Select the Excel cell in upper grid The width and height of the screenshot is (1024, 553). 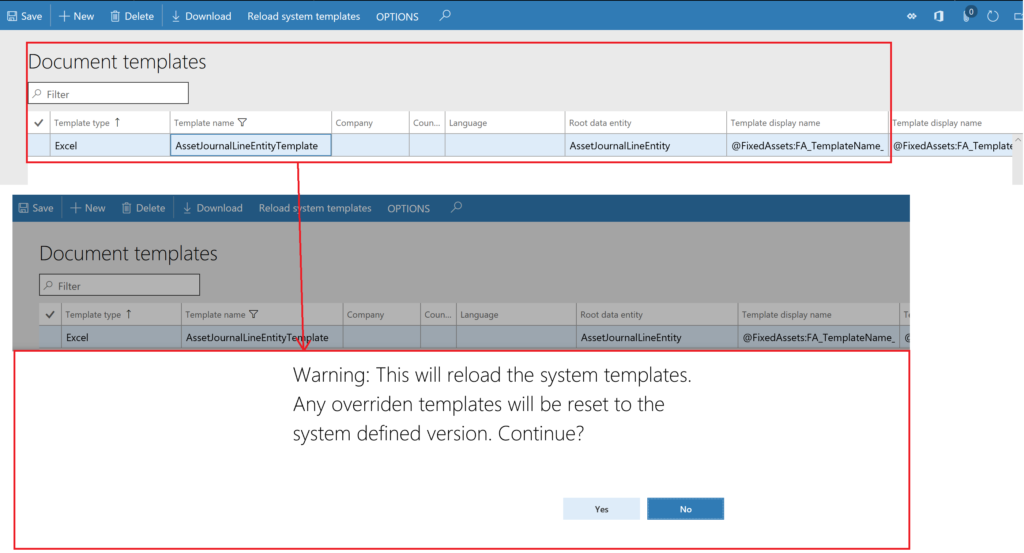109,146
